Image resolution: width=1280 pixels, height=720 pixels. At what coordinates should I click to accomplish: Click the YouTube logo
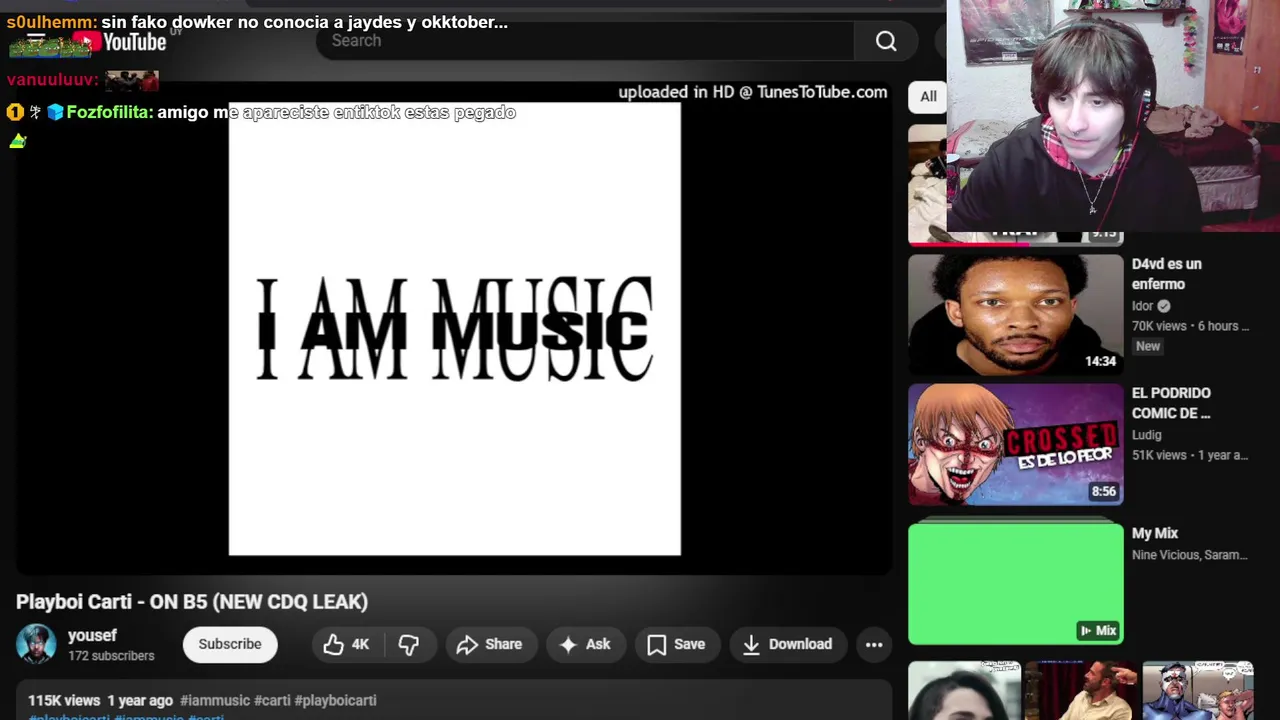(118, 42)
